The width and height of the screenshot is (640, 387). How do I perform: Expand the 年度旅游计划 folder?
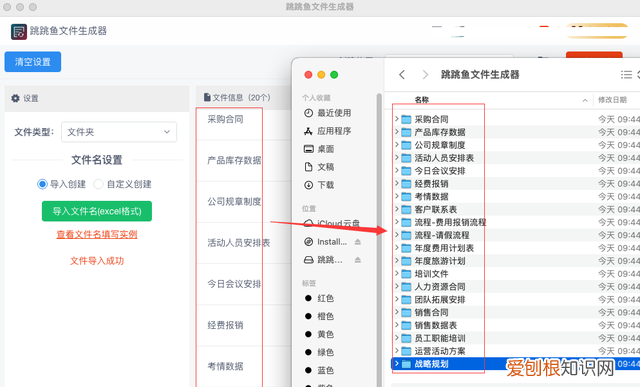(396, 261)
